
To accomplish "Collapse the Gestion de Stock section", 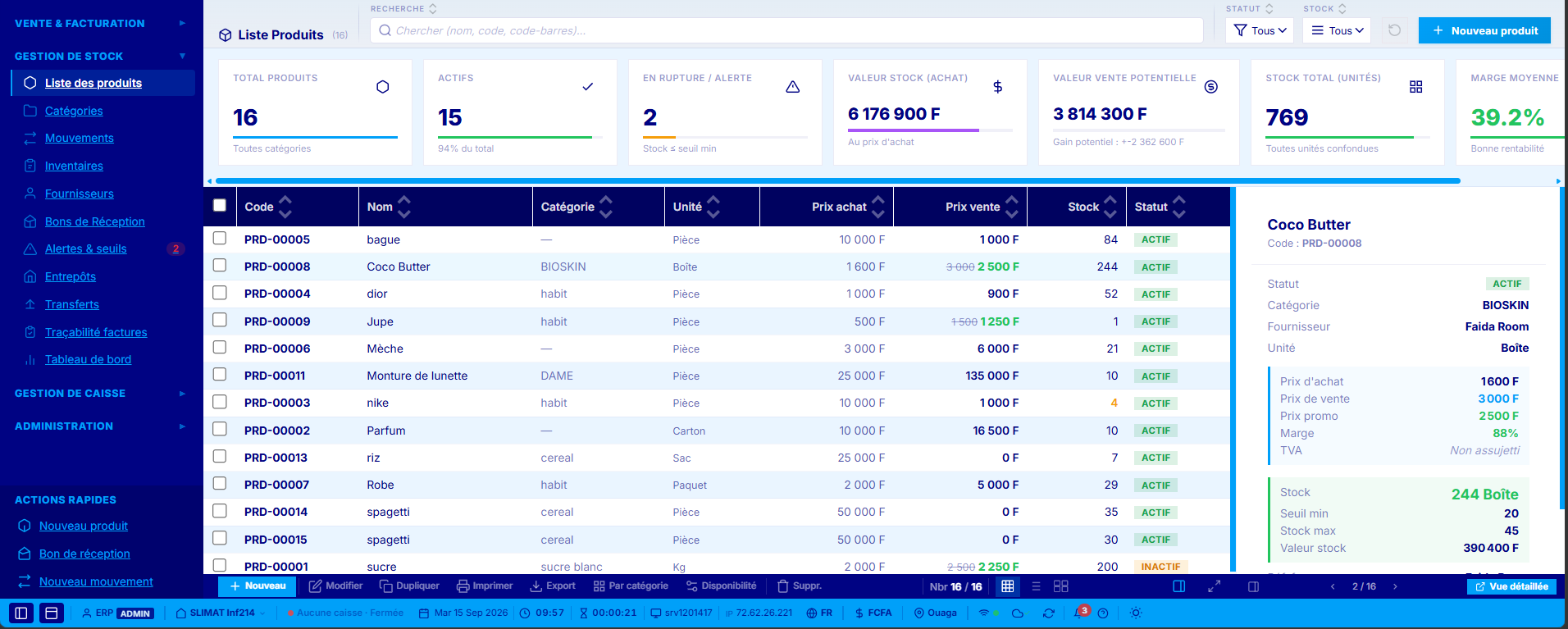I will (x=100, y=57).
